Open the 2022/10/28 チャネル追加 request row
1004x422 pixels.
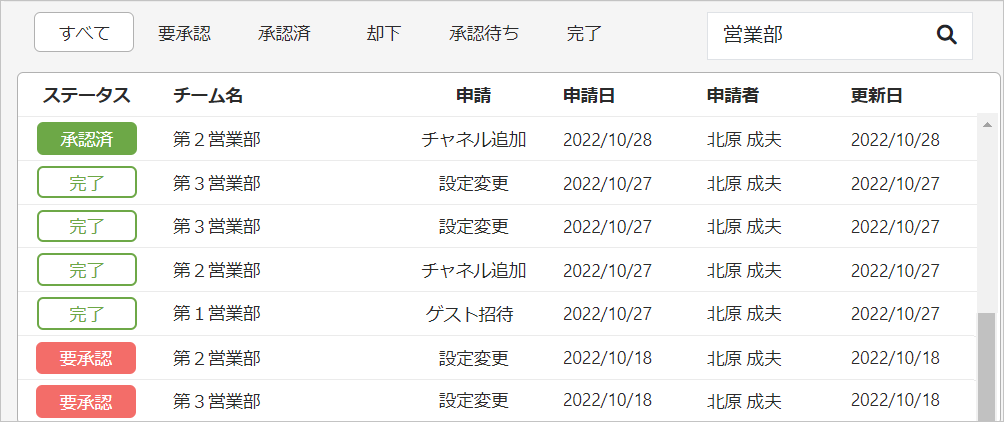pos(498,139)
